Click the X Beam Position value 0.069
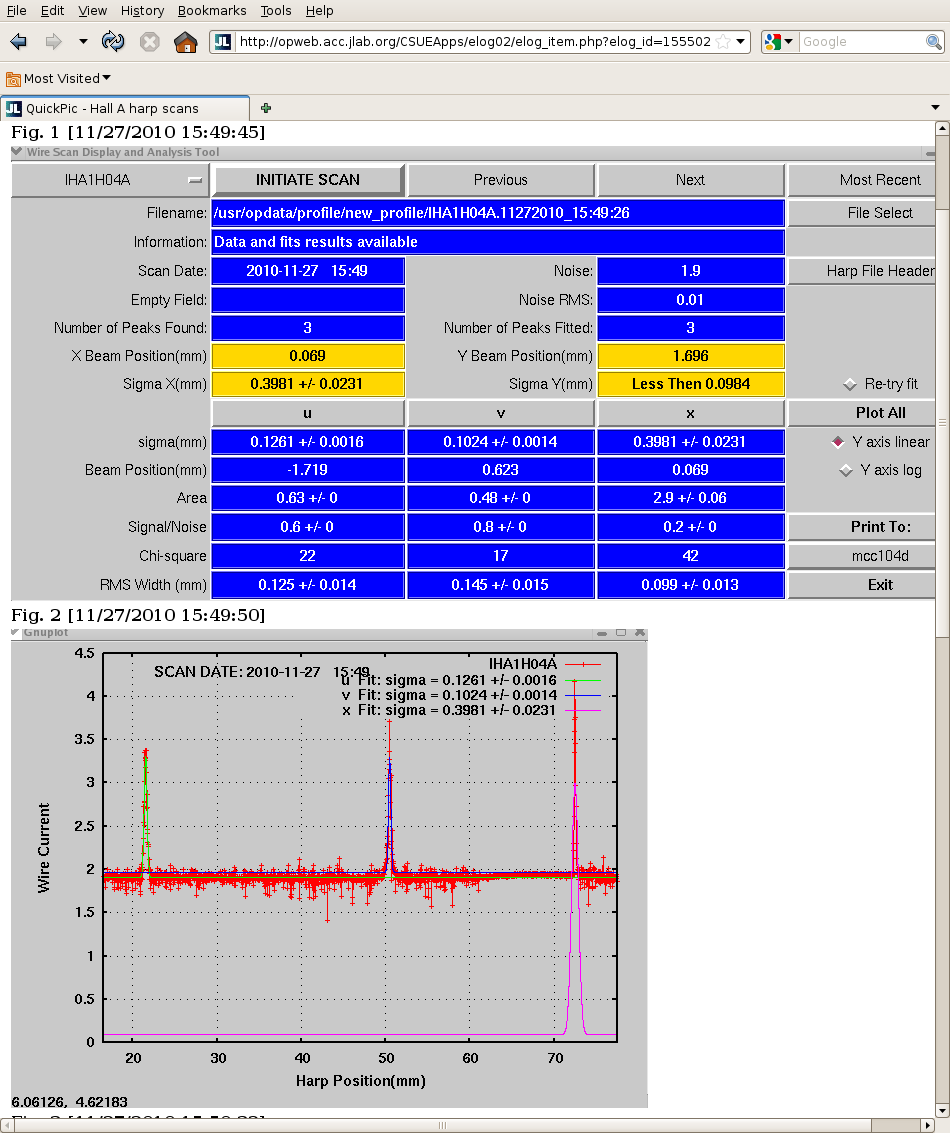This screenshot has height=1133, width=950. [x=308, y=356]
